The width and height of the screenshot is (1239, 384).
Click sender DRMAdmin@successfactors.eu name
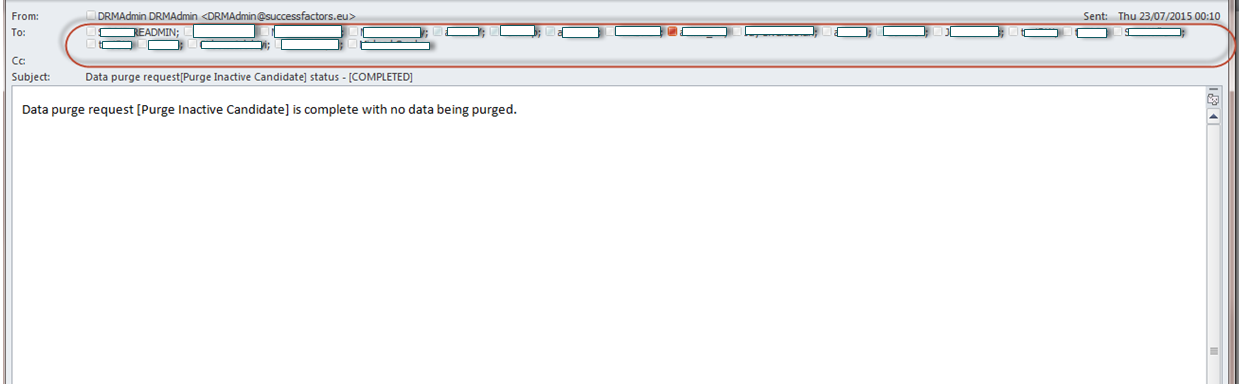pyautogui.click(x=226, y=17)
